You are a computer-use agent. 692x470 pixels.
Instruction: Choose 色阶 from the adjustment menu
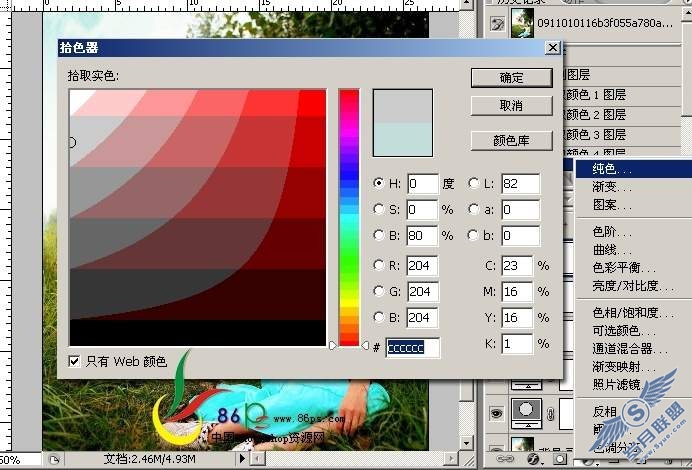(x=634, y=232)
